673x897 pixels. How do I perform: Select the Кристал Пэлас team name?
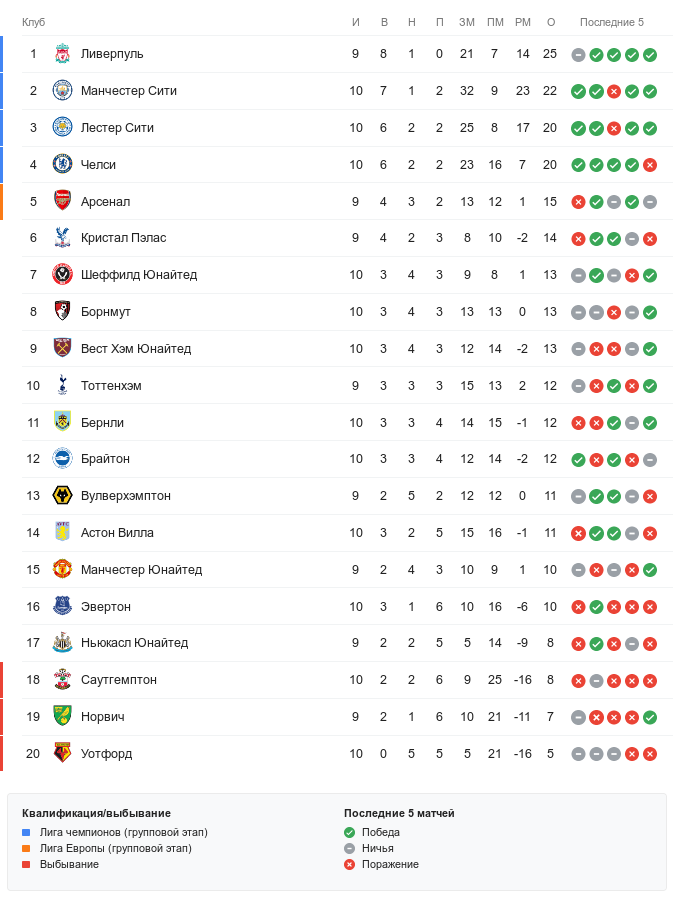123,238
